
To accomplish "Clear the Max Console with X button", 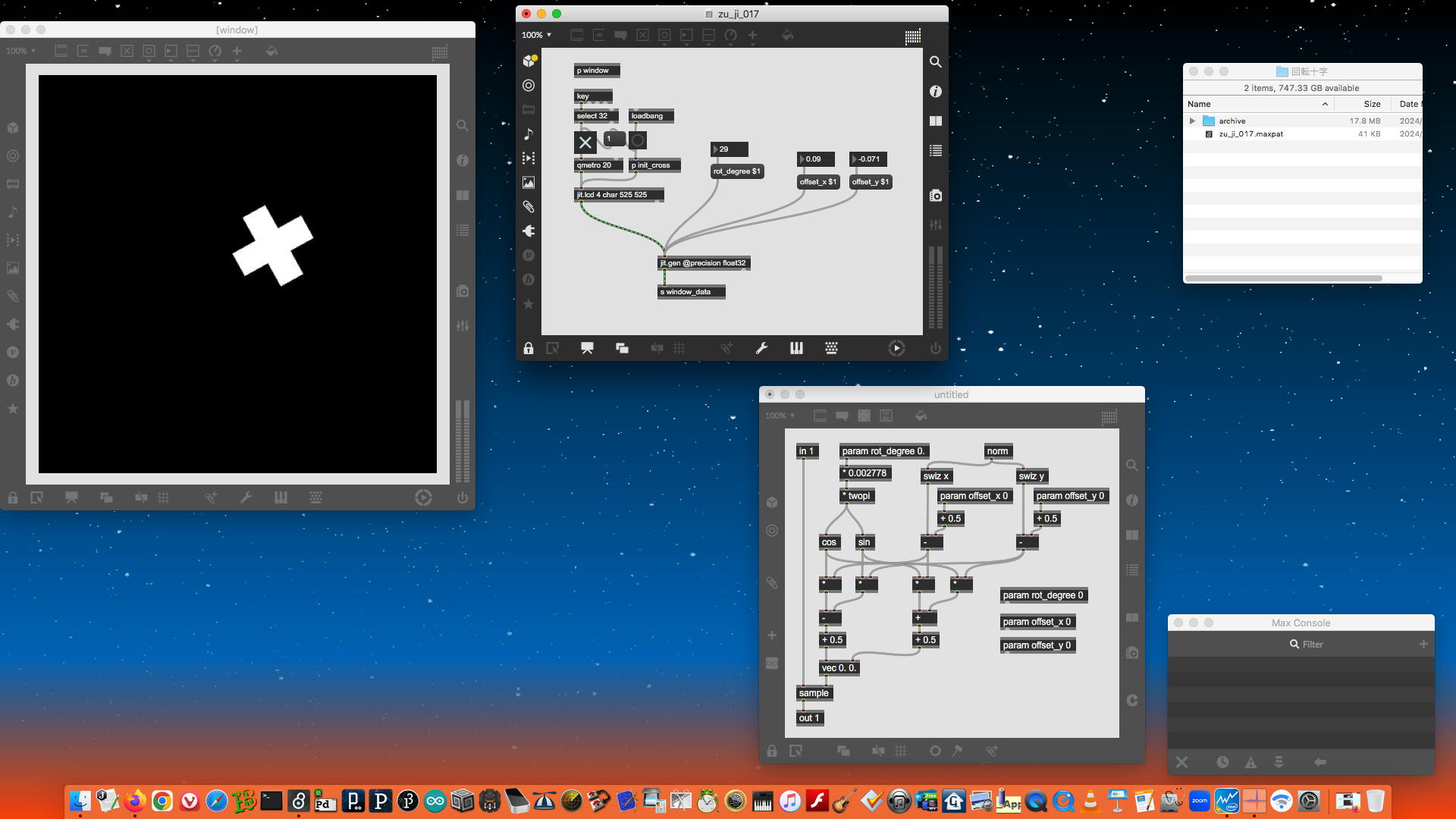I will (1181, 762).
